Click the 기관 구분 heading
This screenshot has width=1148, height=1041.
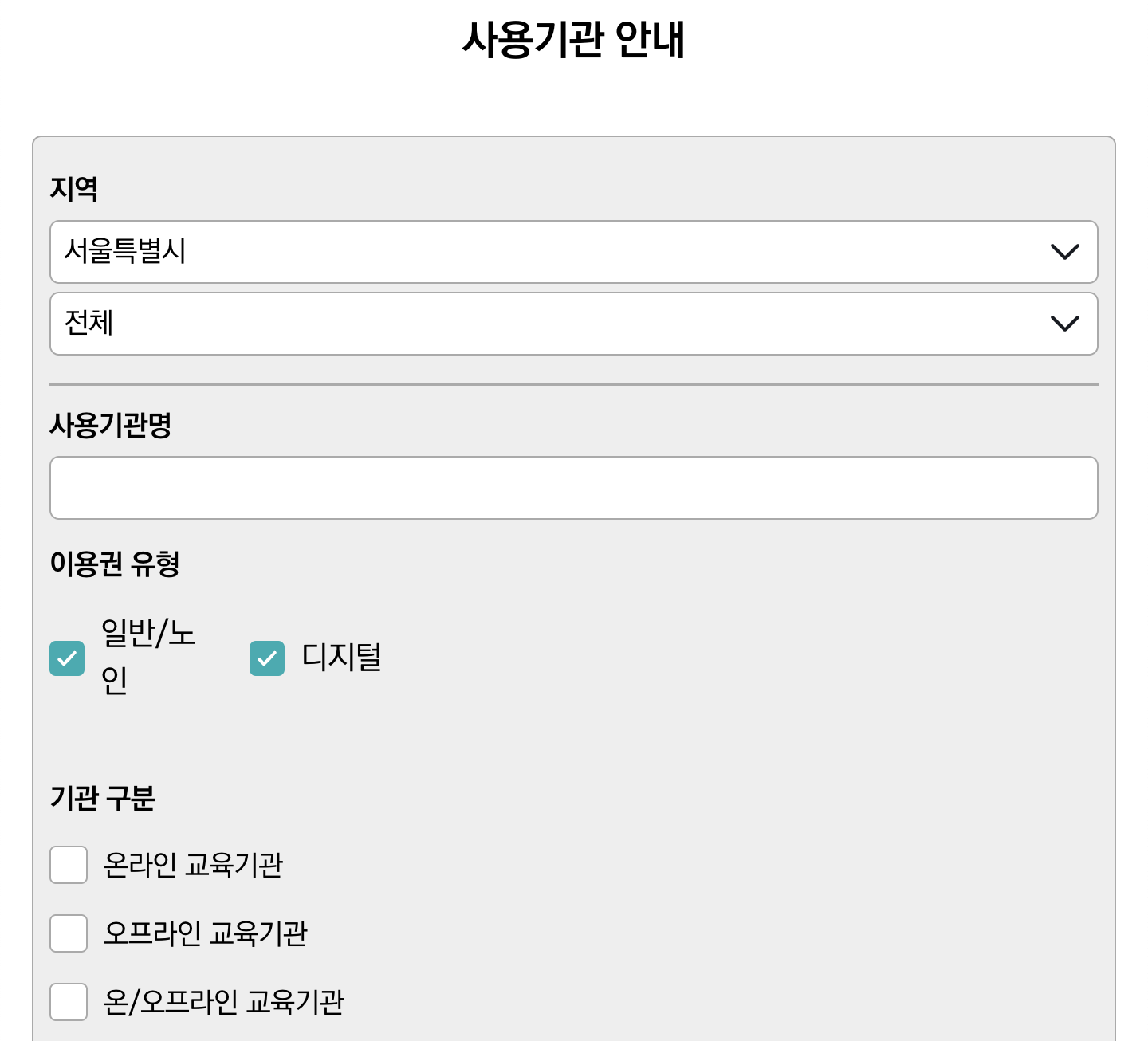[102, 799]
